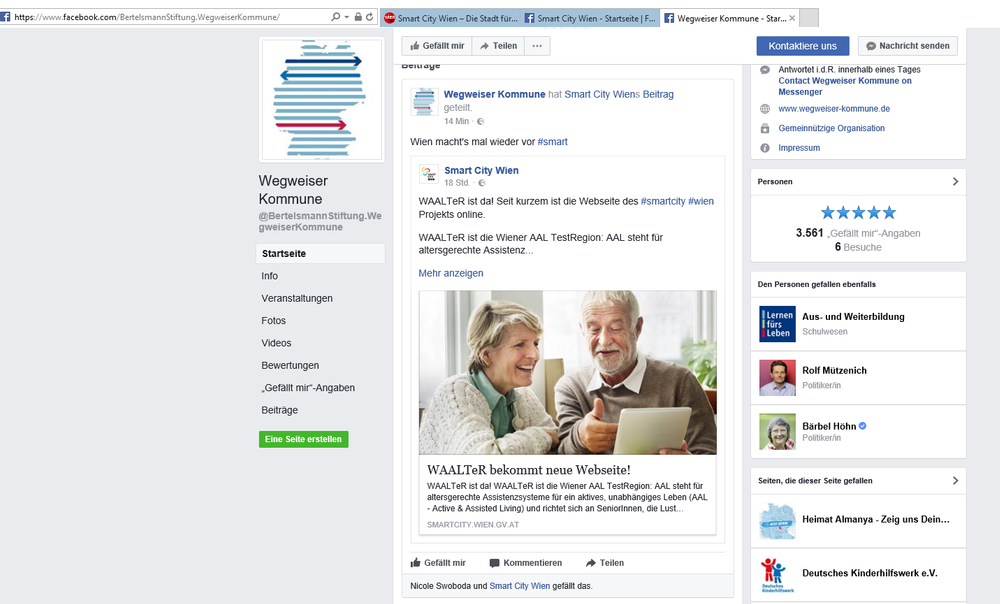The height and width of the screenshot is (604, 1000).
Task: Click the info icon beside Impressum
Action: (x=765, y=148)
